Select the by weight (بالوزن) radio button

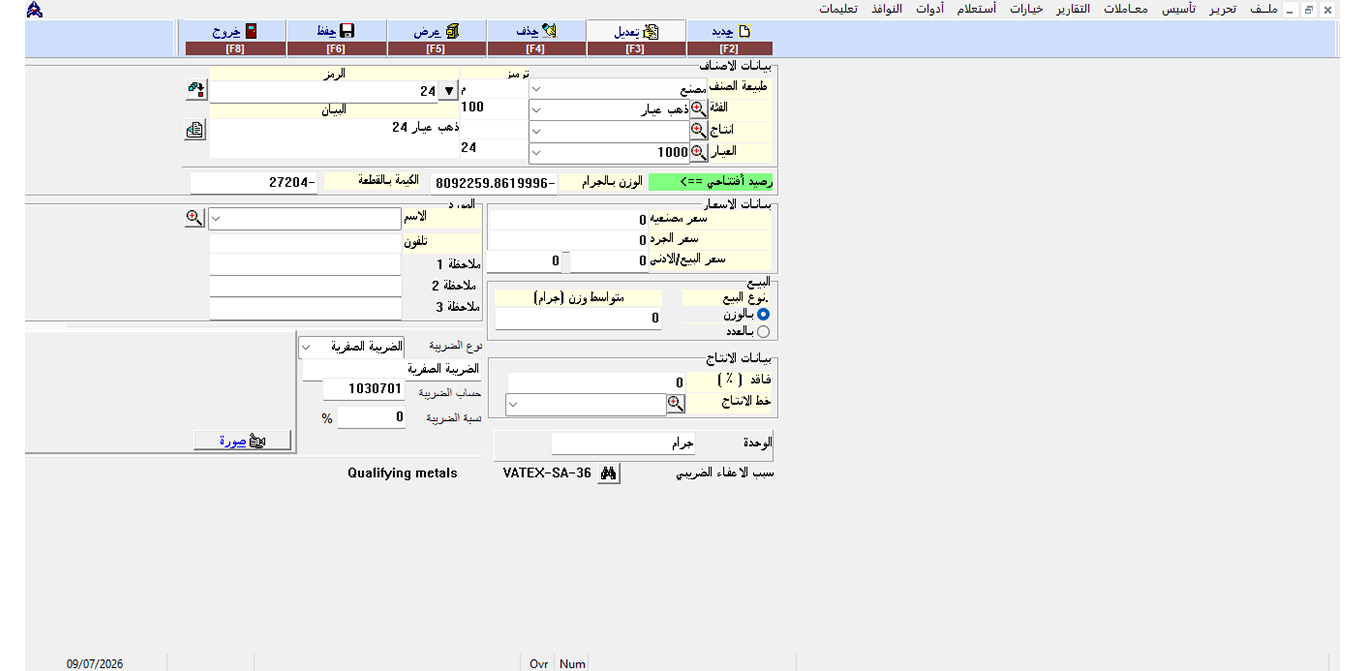[763, 314]
